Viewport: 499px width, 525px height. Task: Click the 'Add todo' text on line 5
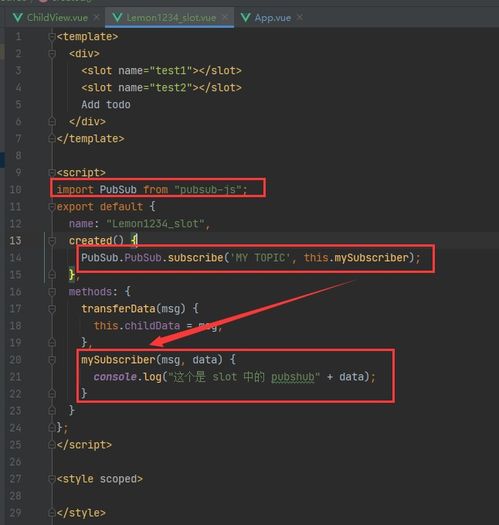pos(106,105)
